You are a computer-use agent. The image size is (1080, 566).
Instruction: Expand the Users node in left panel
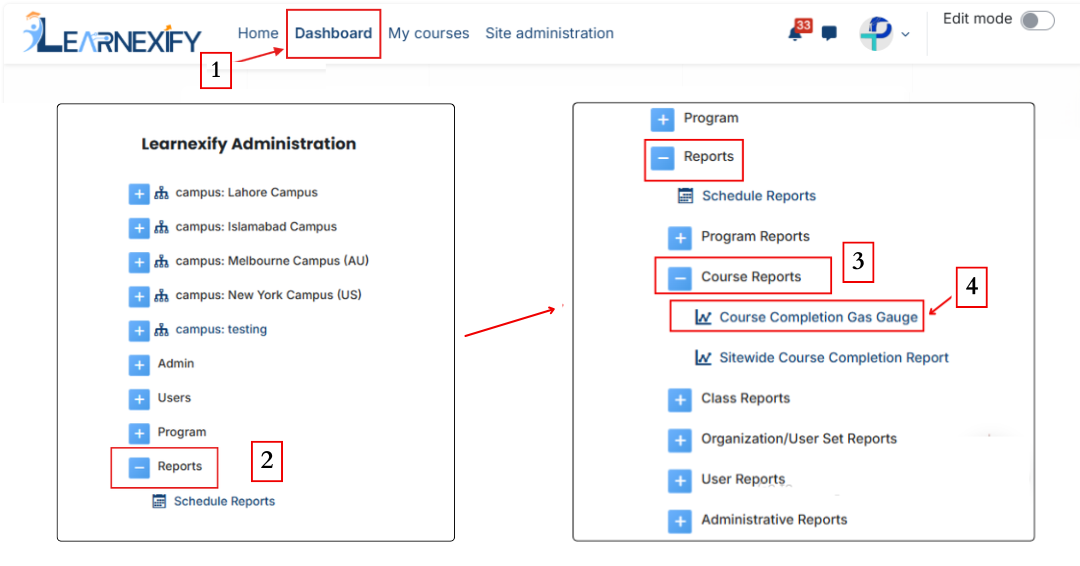(x=139, y=399)
